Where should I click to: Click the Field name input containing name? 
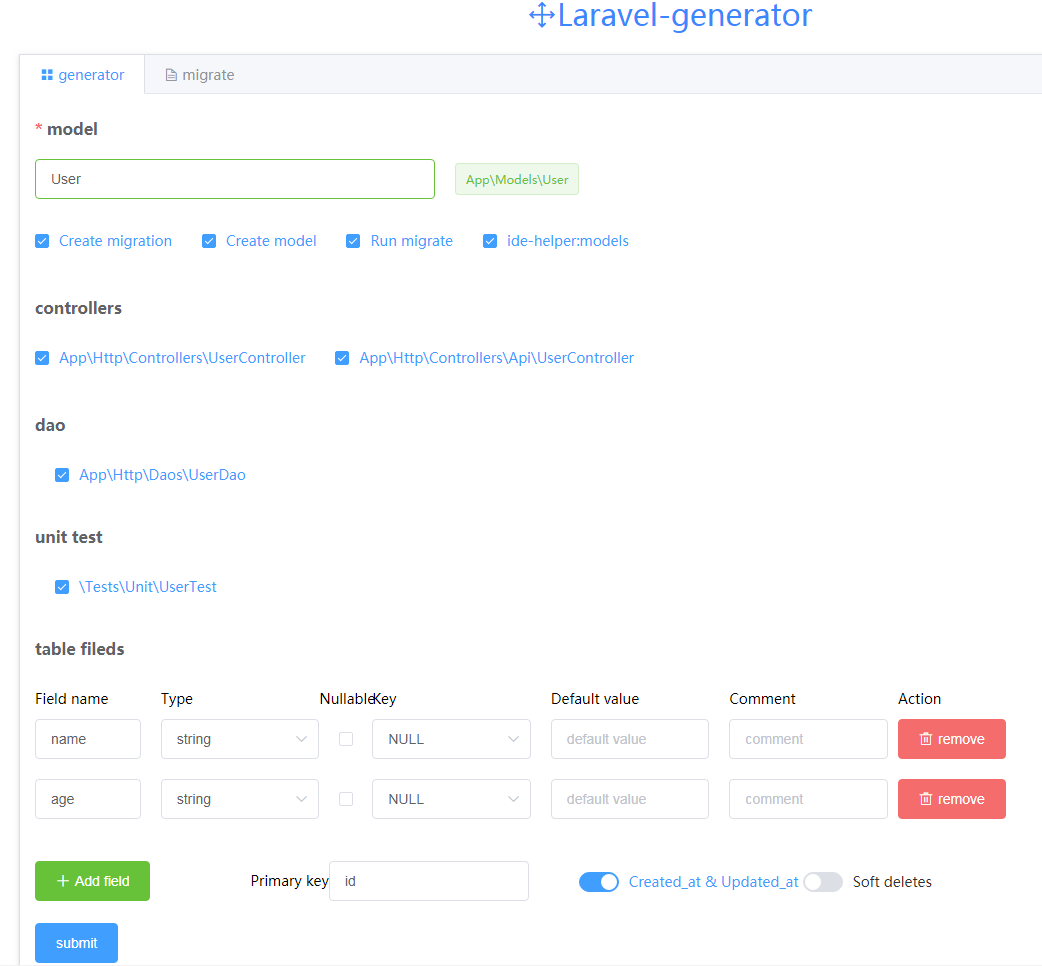point(88,739)
